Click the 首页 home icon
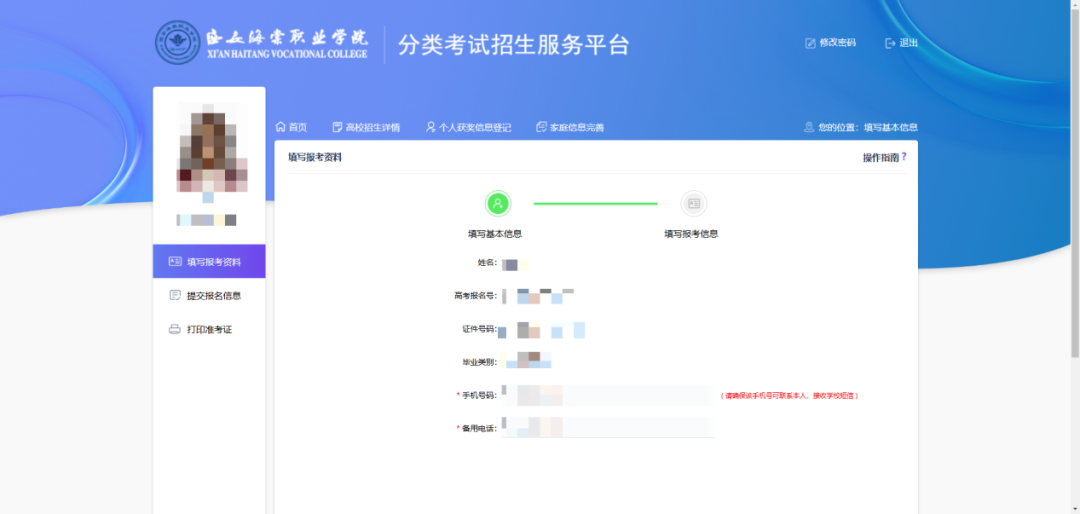Screen dimensions: 1080x514 [x=280, y=127]
